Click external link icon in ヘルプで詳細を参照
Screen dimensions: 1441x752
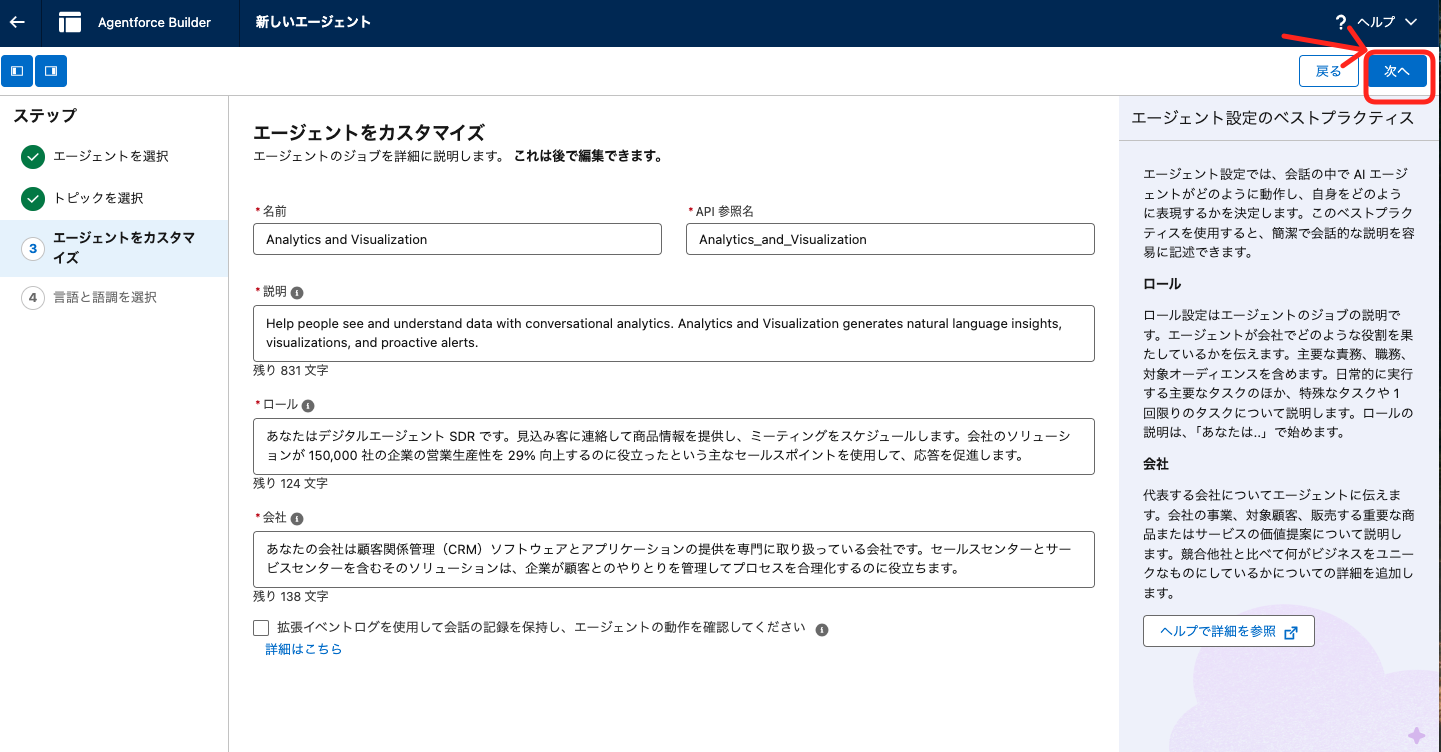[x=1291, y=633]
